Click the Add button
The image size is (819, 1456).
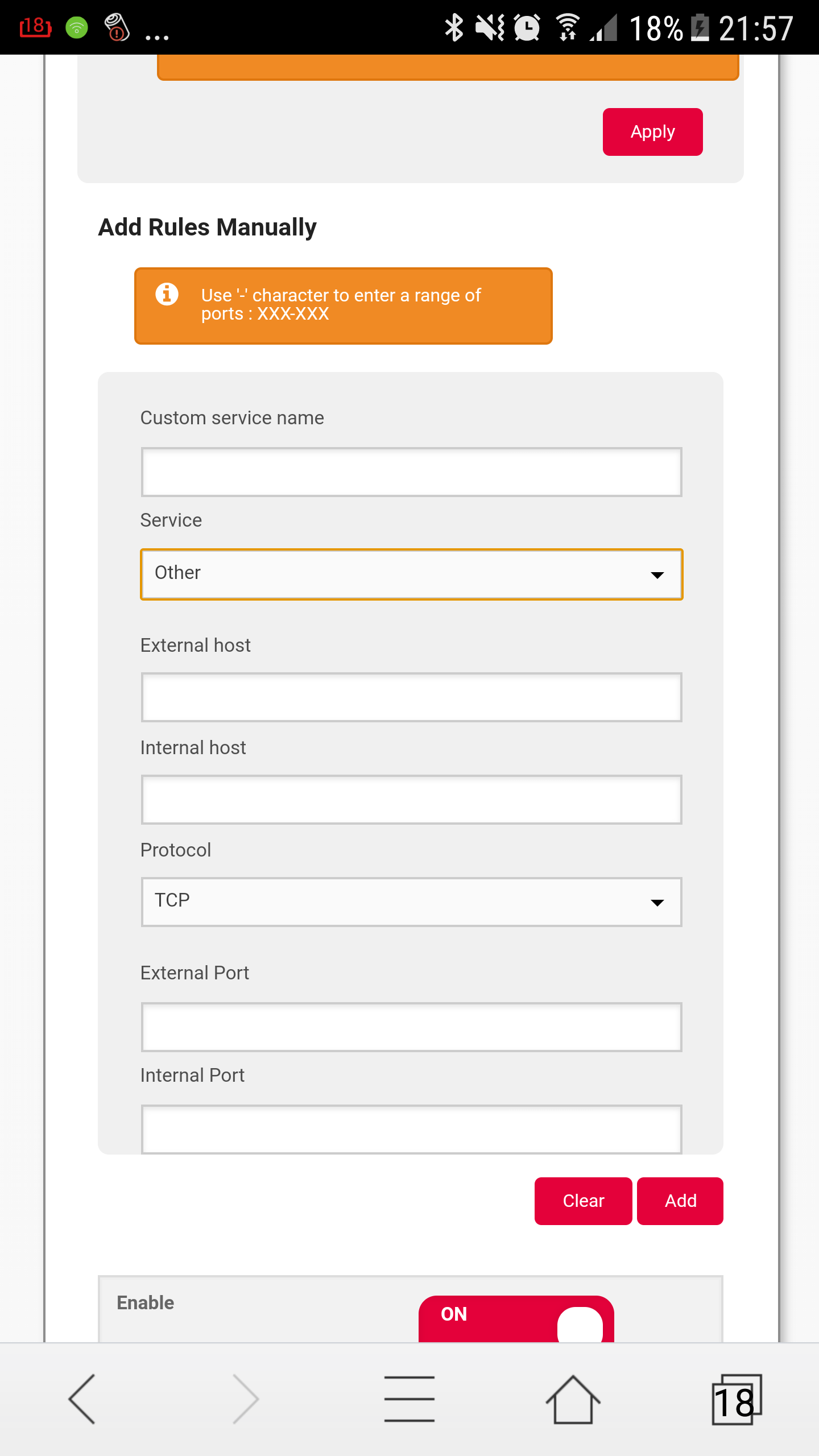tap(680, 1201)
